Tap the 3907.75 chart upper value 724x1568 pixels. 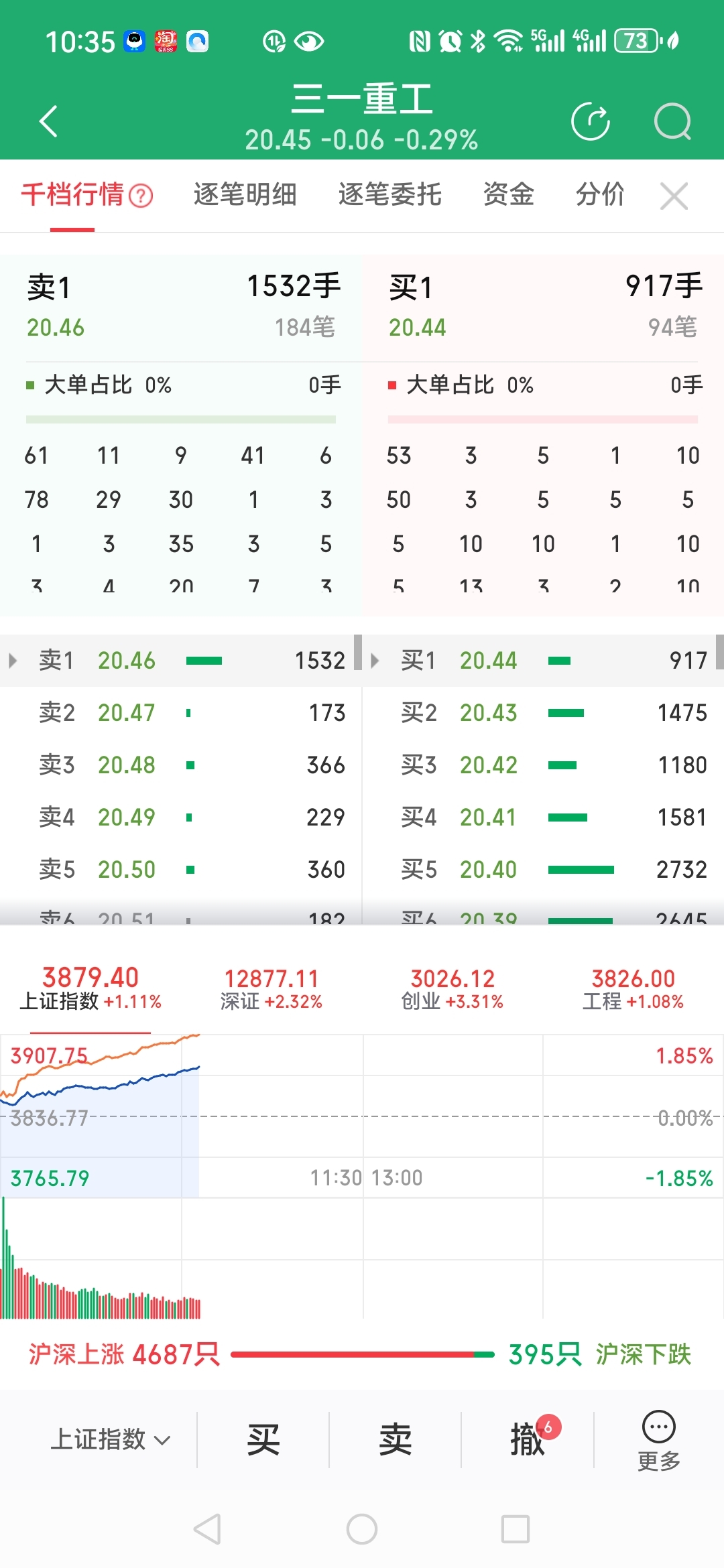[x=49, y=1056]
